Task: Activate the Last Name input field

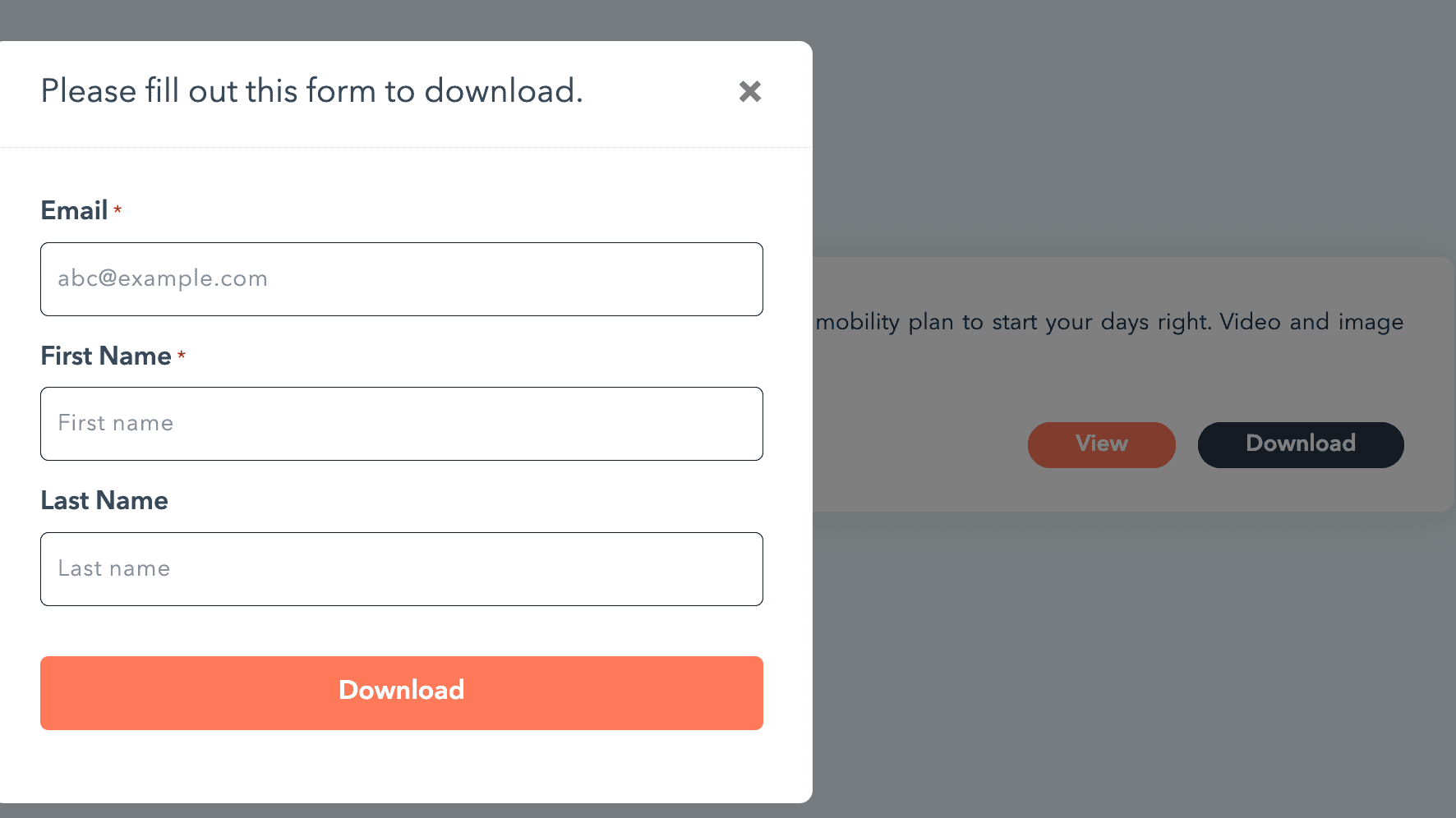Action: coord(402,569)
